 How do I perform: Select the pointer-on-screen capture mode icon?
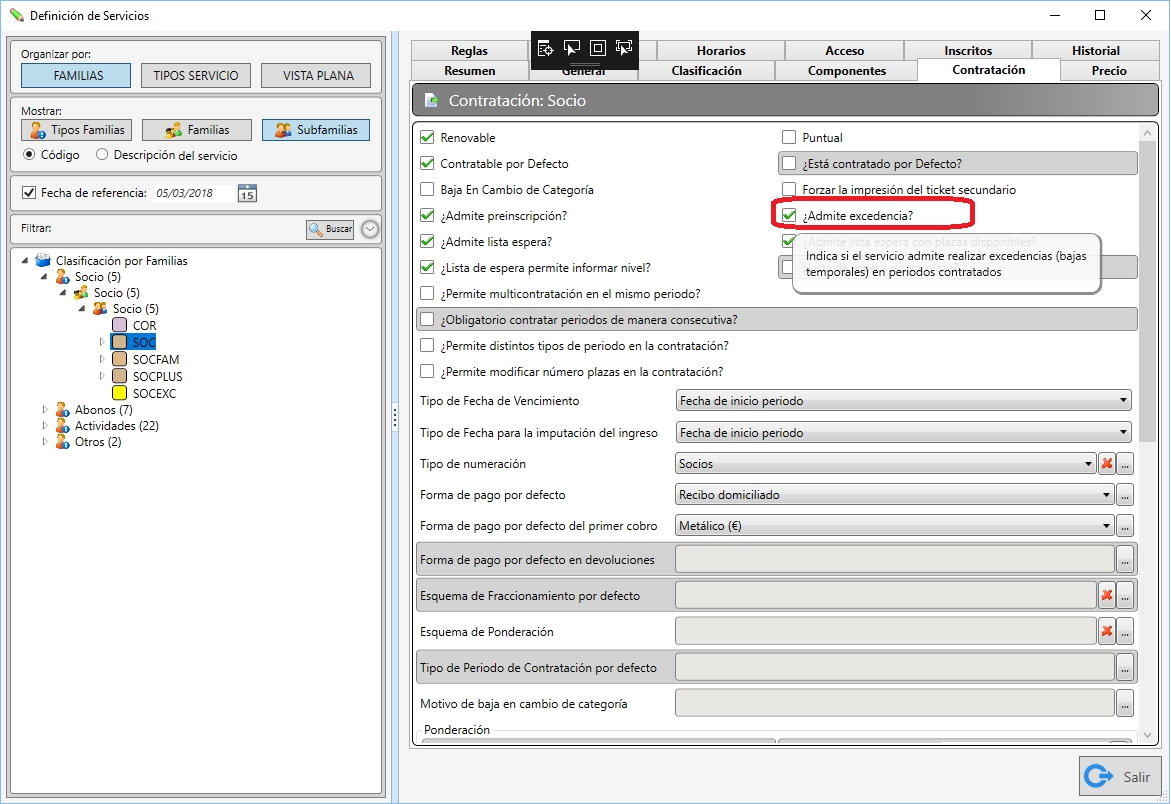[571, 49]
